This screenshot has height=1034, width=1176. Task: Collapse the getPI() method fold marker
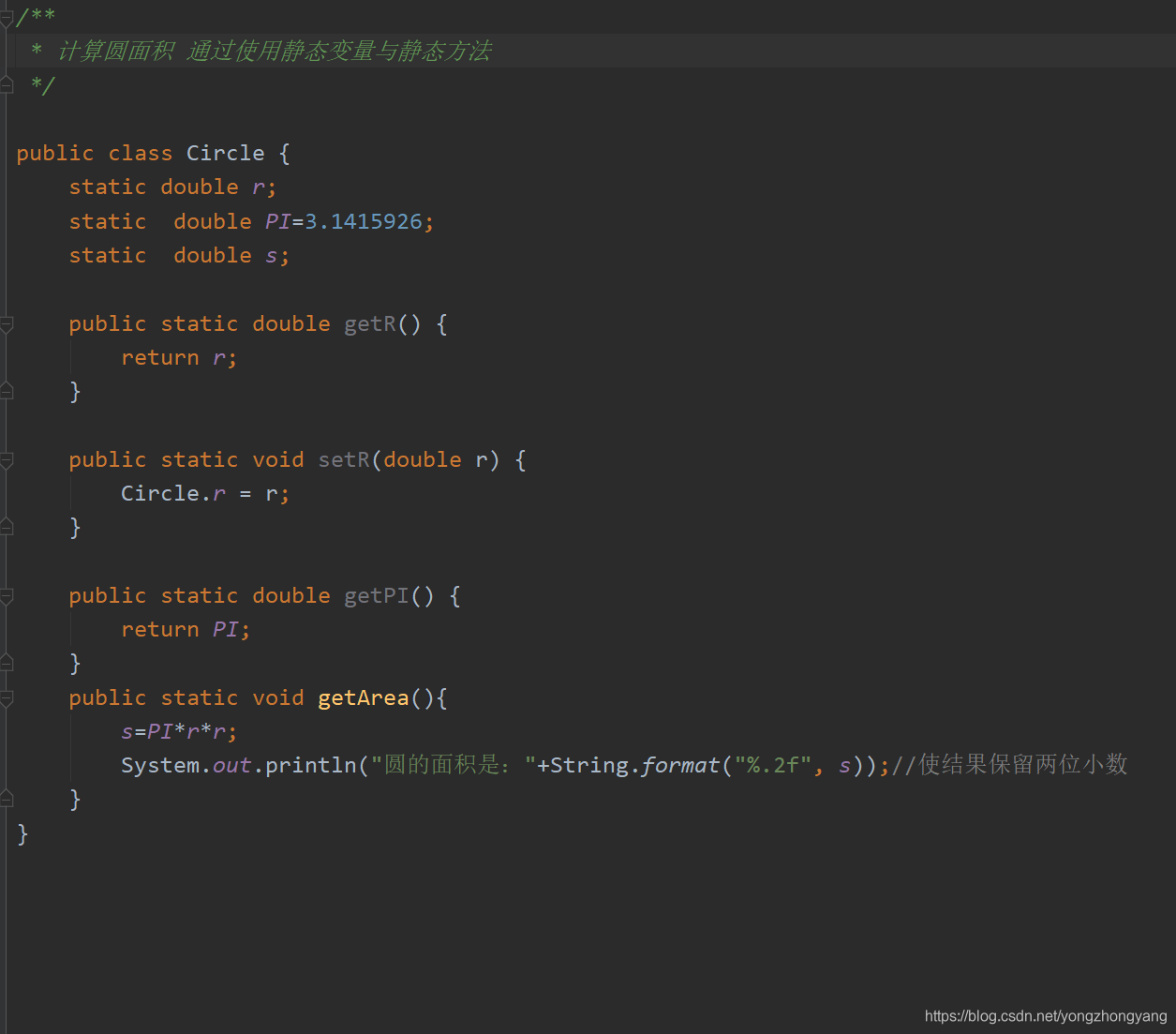point(7,596)
